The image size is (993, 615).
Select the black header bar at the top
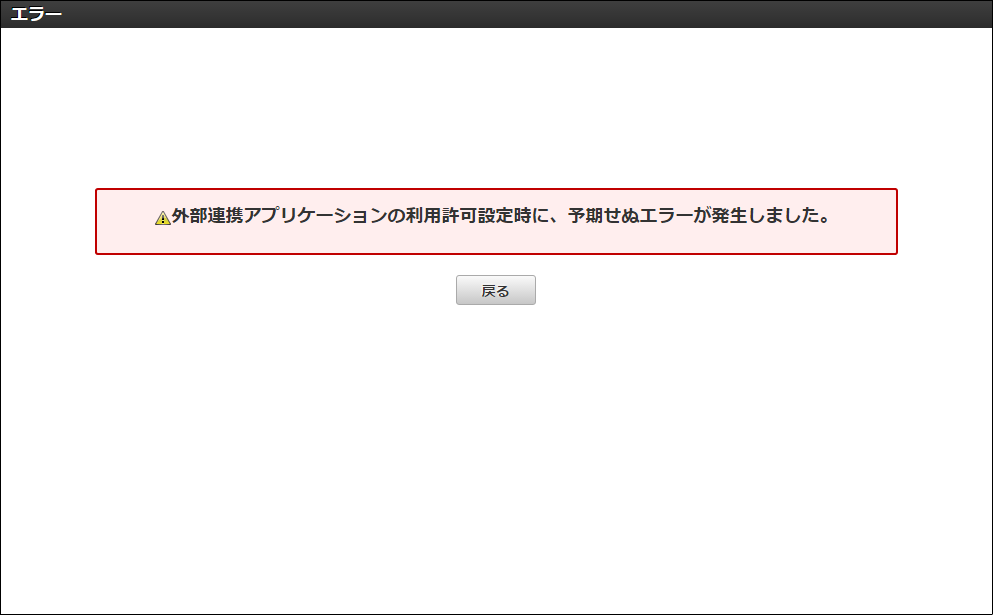click(x=496, y=14)
